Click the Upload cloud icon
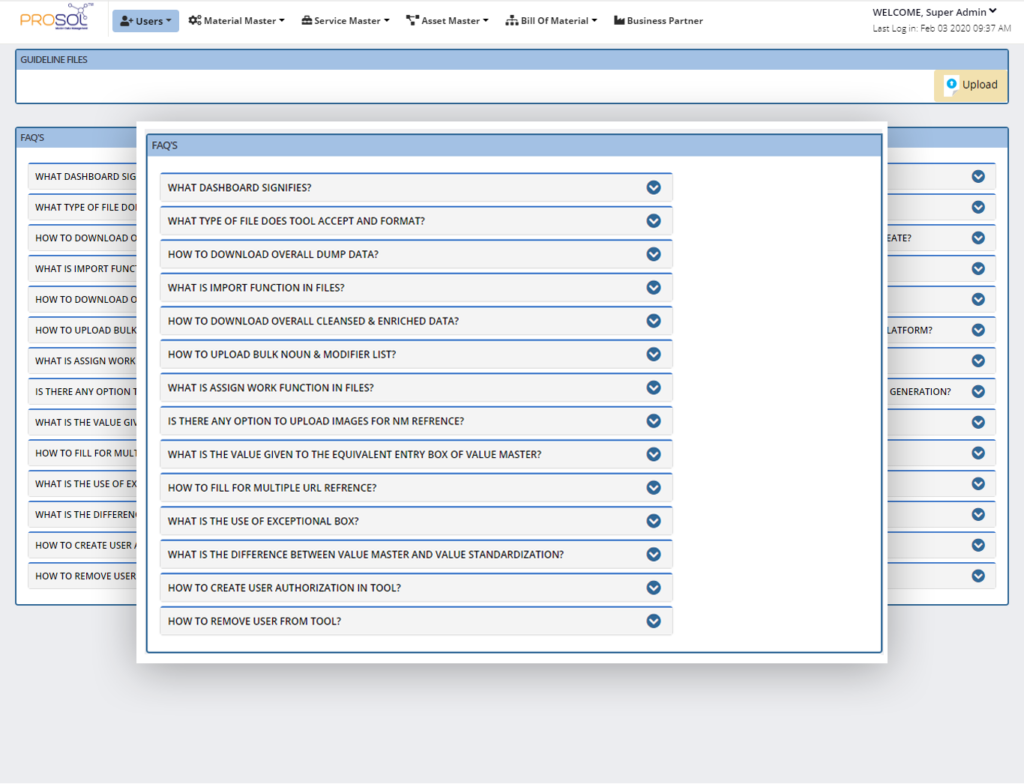Viewport: 1024px width, 784px height. point(951,85)
